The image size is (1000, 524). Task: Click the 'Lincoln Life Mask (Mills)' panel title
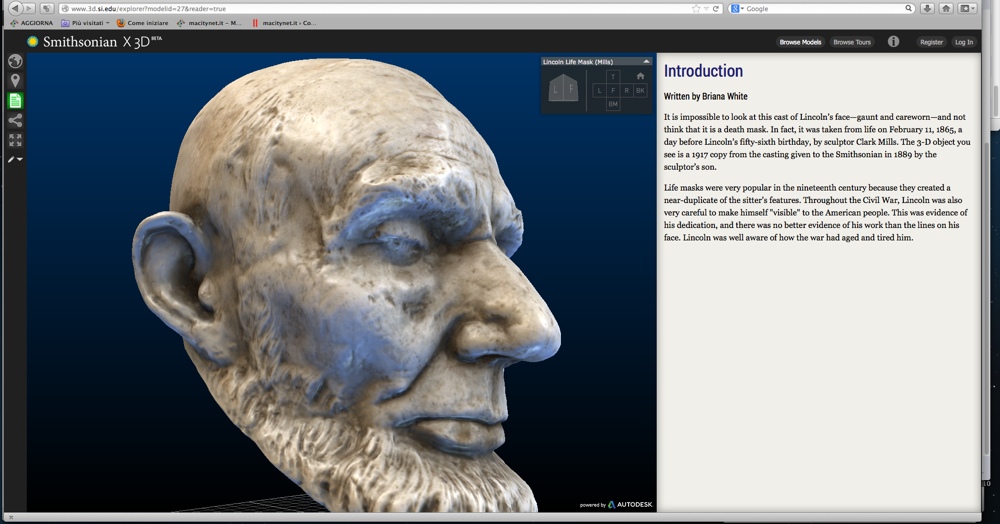578,62
